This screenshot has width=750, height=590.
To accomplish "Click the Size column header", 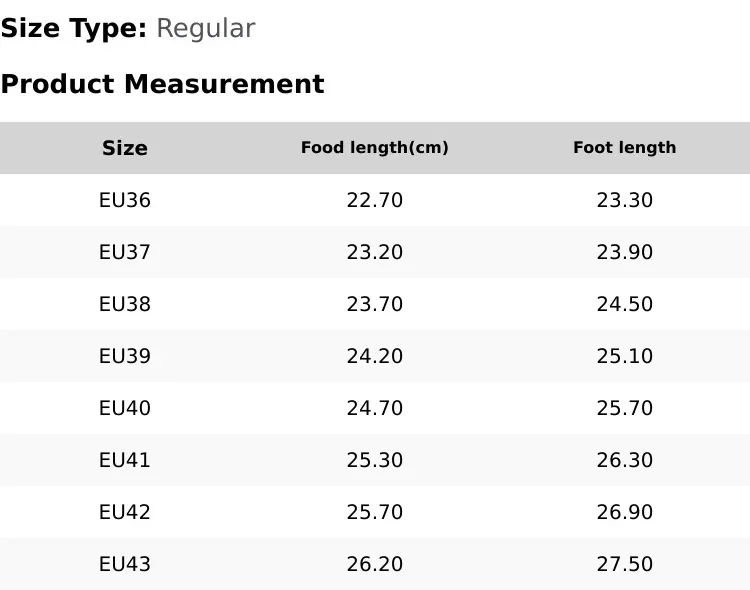I will pyautogui.click(x=125, y=148).
